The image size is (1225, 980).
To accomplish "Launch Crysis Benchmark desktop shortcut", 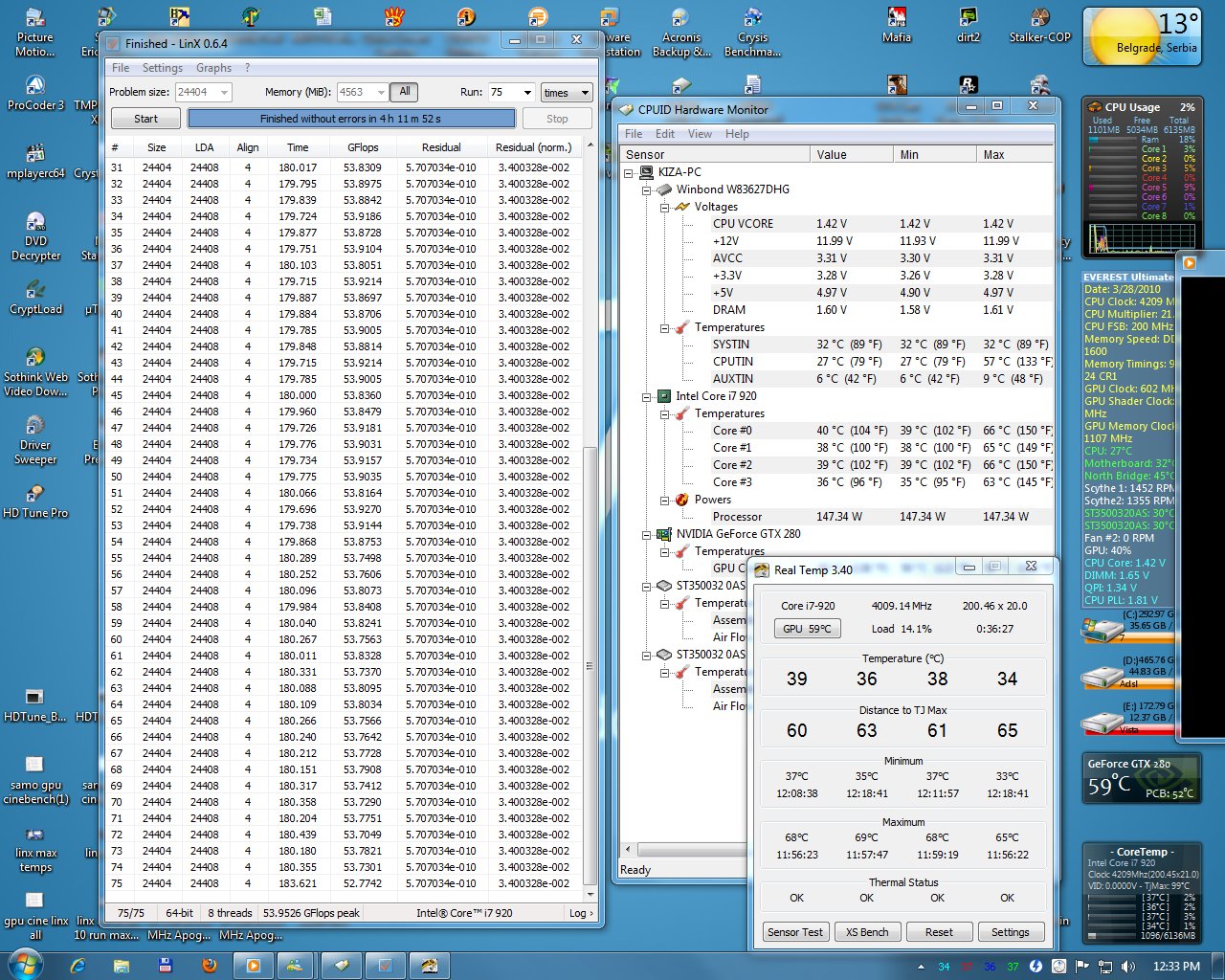I will point(753,32).
